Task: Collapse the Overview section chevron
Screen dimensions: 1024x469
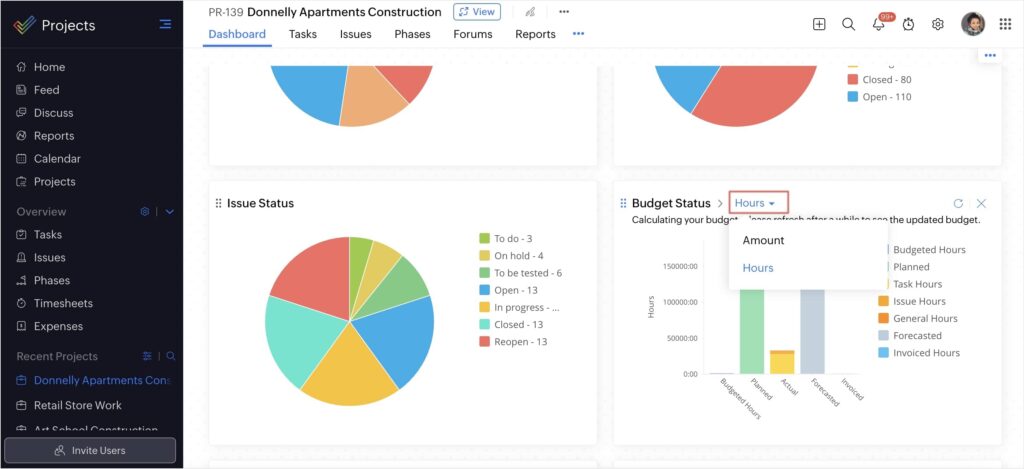Action: point(170,212)
